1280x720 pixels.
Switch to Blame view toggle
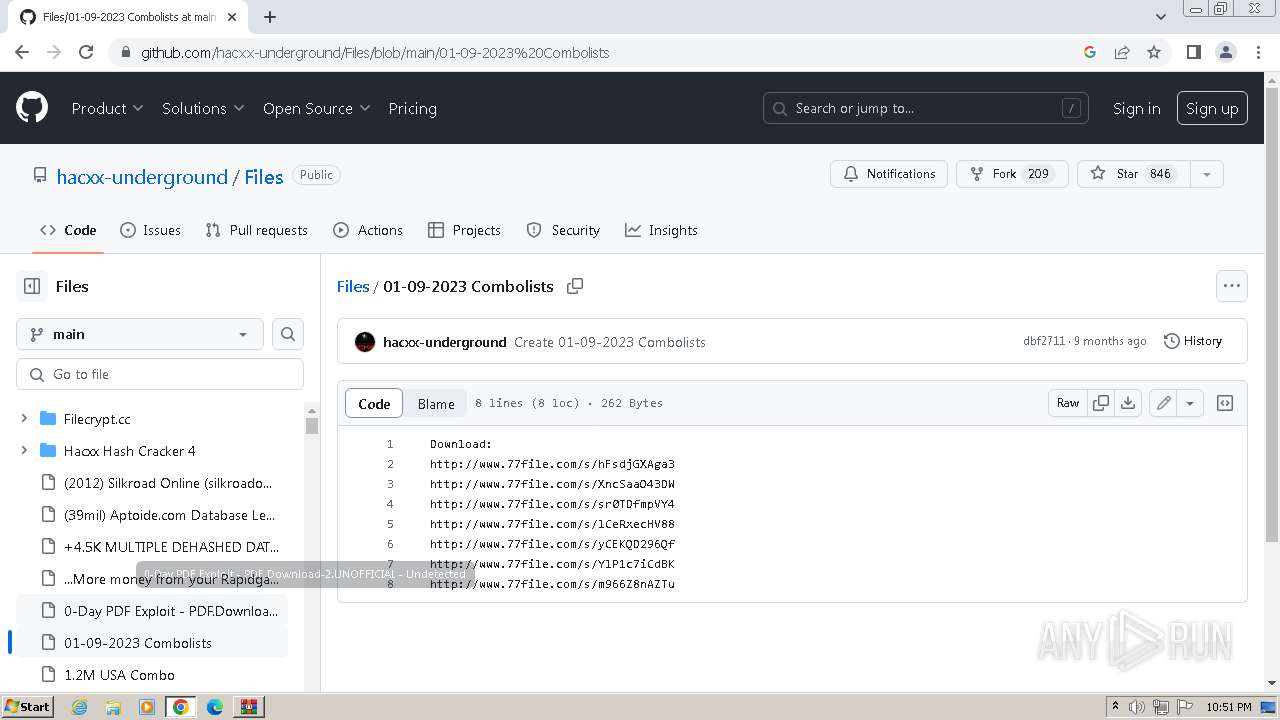[436, 403]
